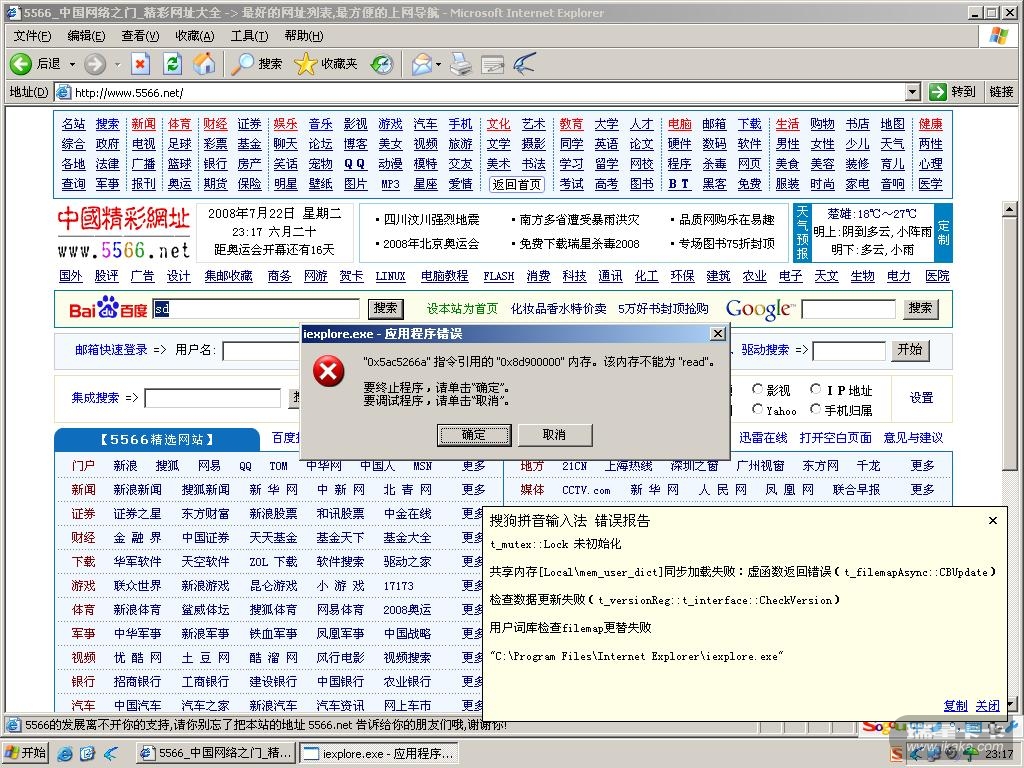Open the Back button history dropdown

tap(72, 64)
